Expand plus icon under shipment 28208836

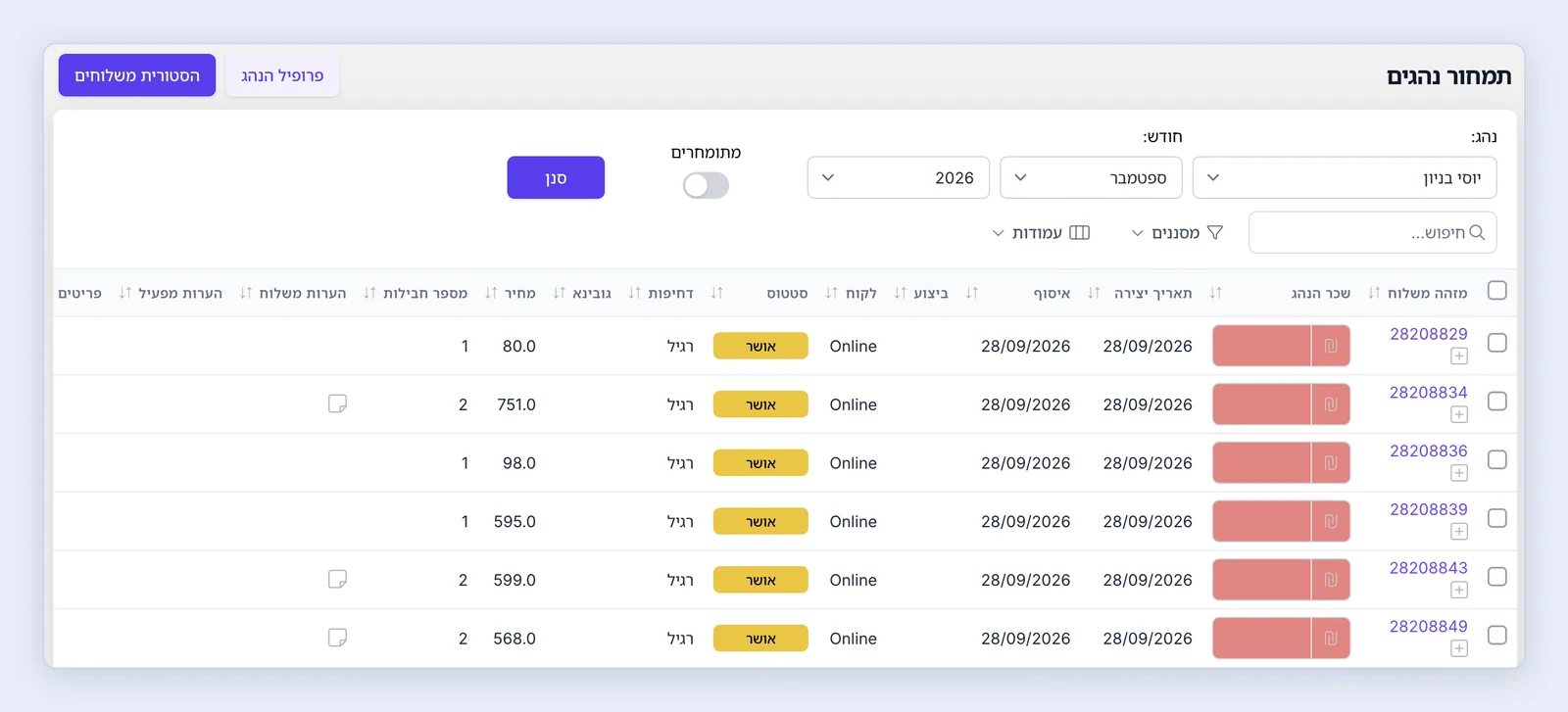(x=1459, y=473)
